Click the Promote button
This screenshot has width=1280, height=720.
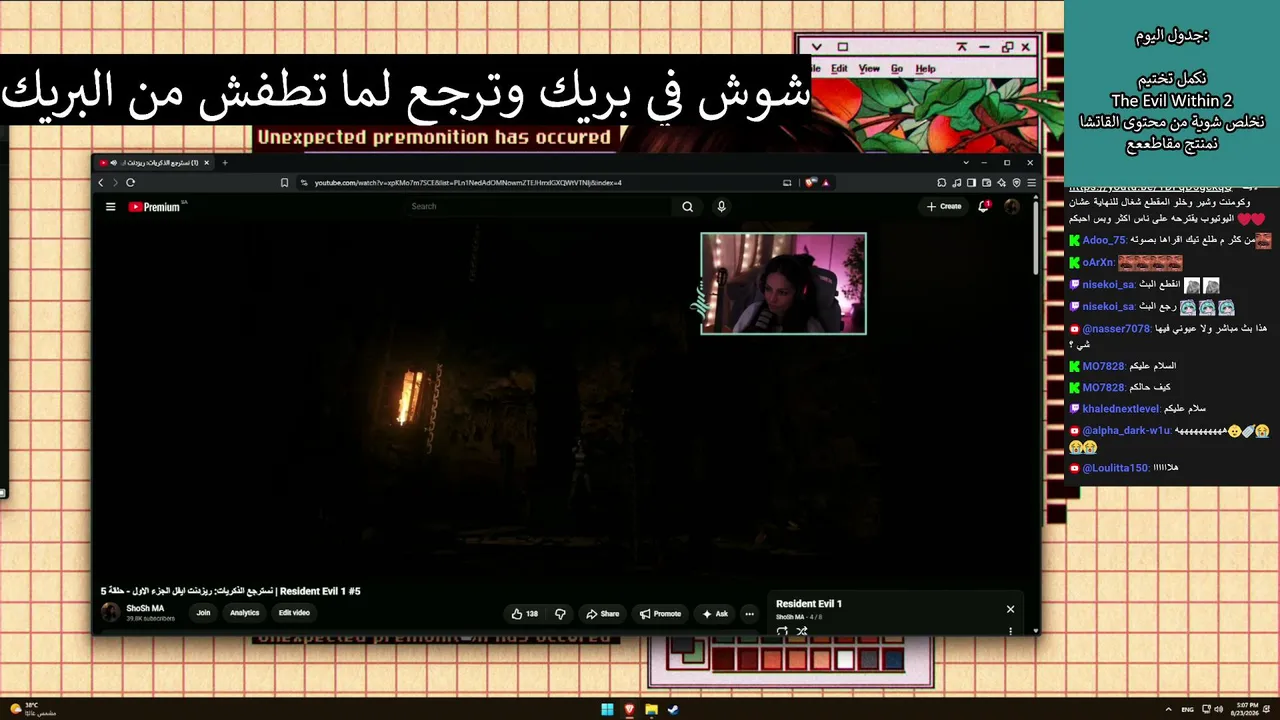[660, 614]
